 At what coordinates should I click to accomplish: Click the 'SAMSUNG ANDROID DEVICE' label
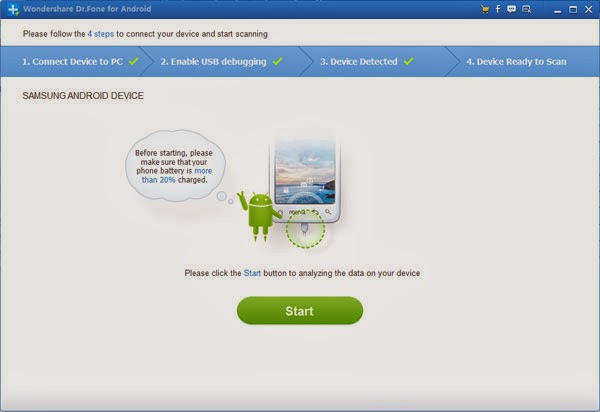83,96
